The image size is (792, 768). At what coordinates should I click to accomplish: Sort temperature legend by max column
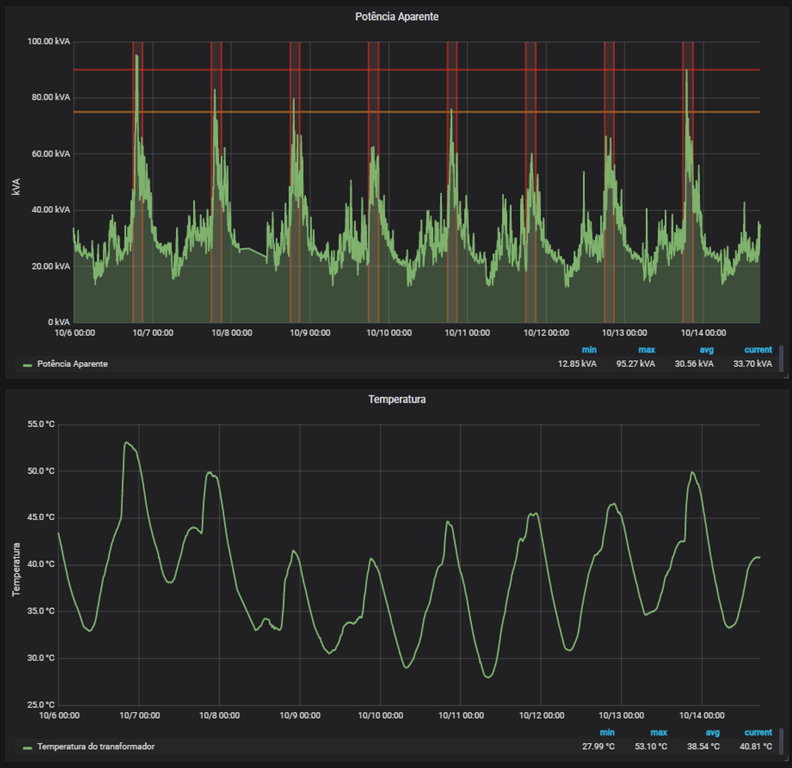(659, 732)
